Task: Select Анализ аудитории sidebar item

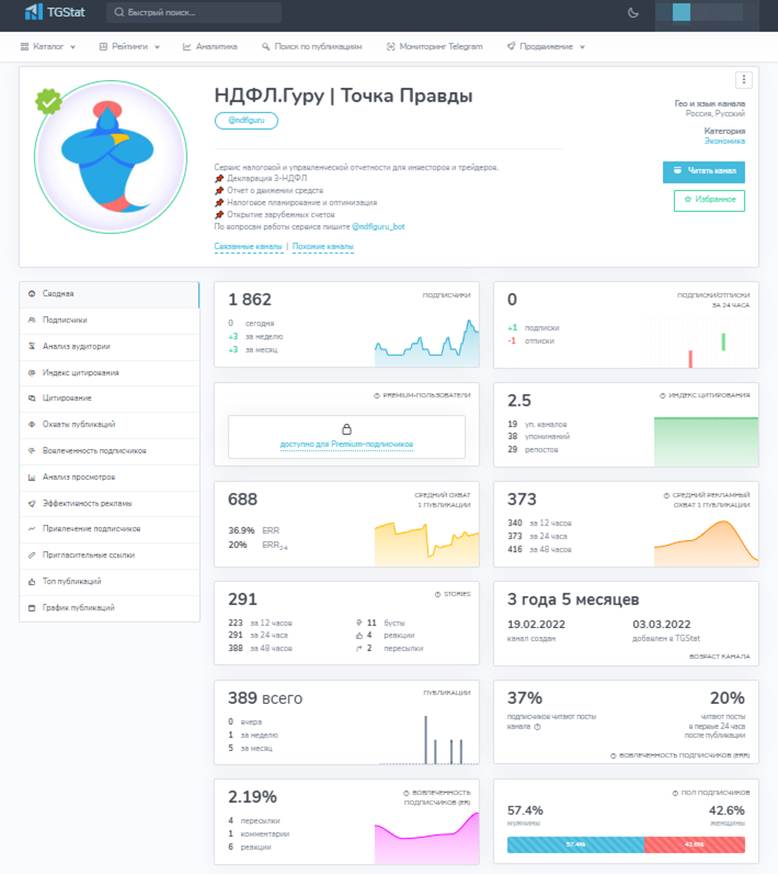Action: click(x=109, y=346)
